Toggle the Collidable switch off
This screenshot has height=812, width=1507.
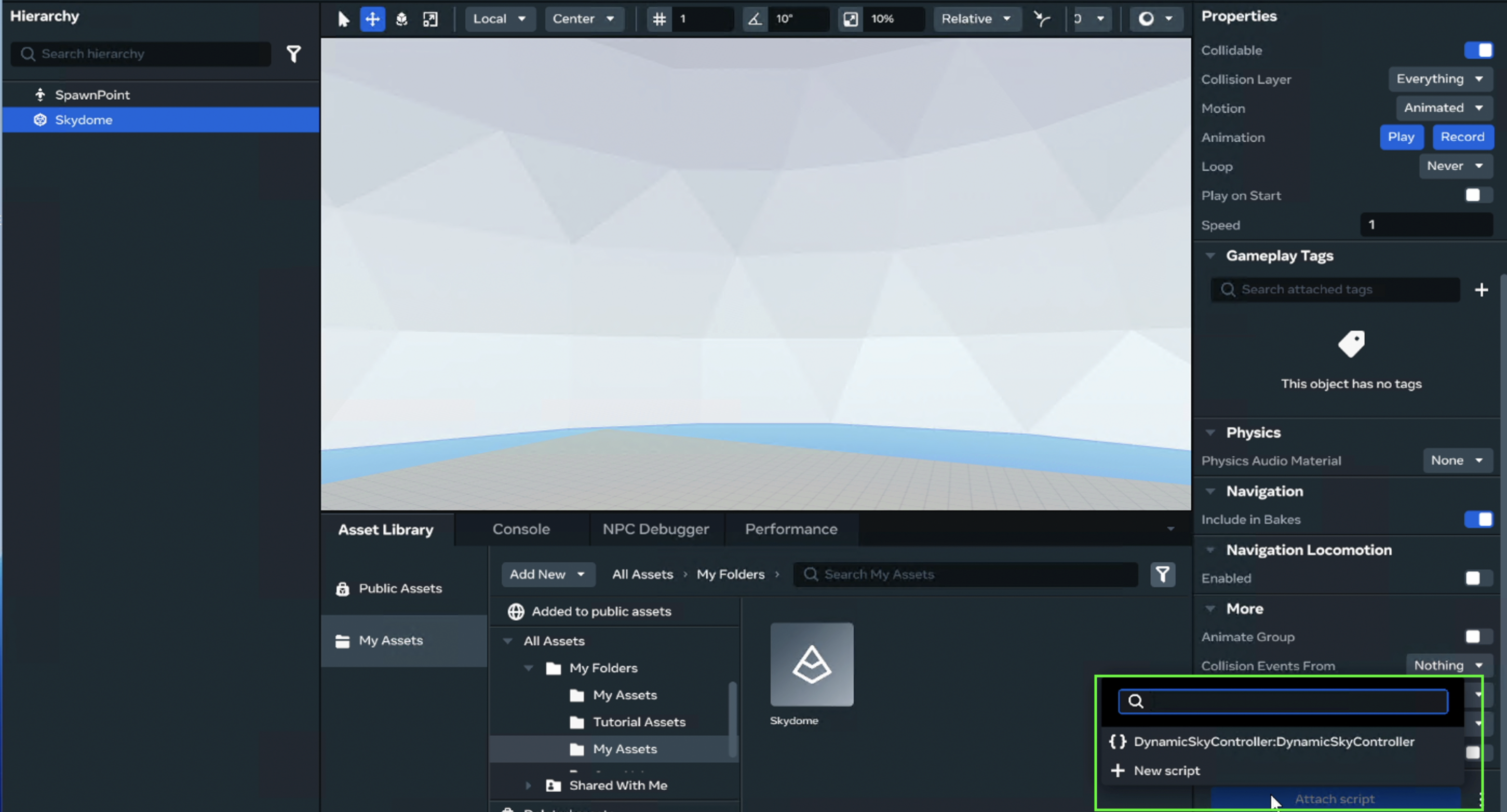tap(1478, 50)
